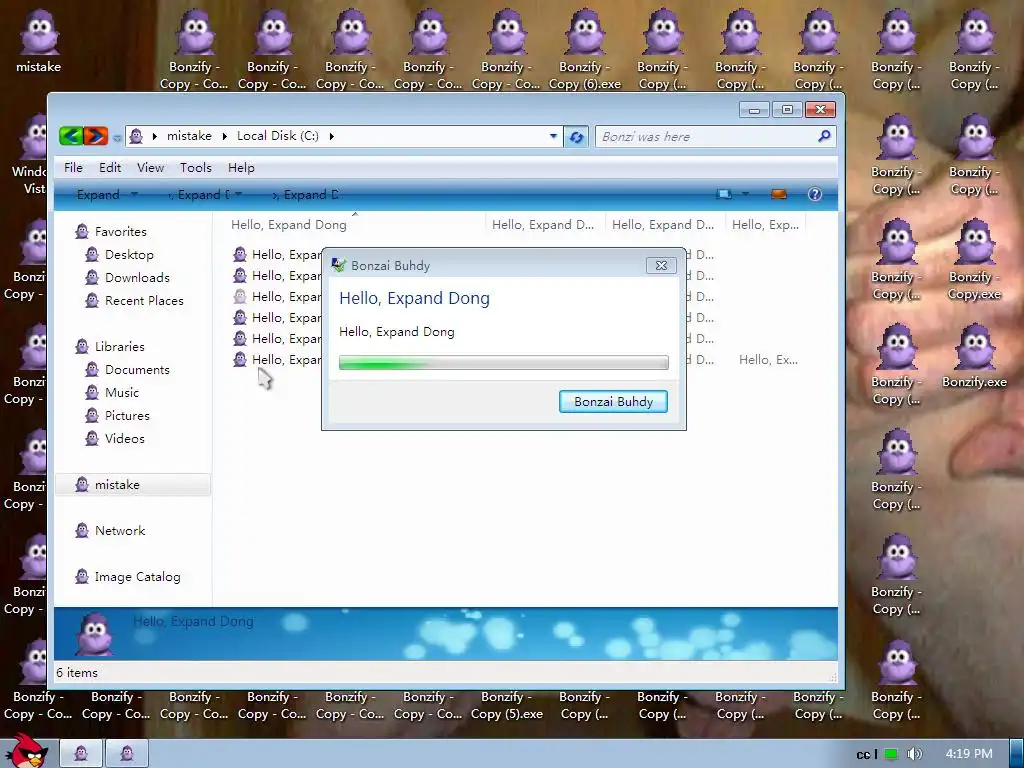Click the first Bonzi taskbar button
Image resolution: width=1024 pixels, height=768 pixels.
tap(81, 754)
